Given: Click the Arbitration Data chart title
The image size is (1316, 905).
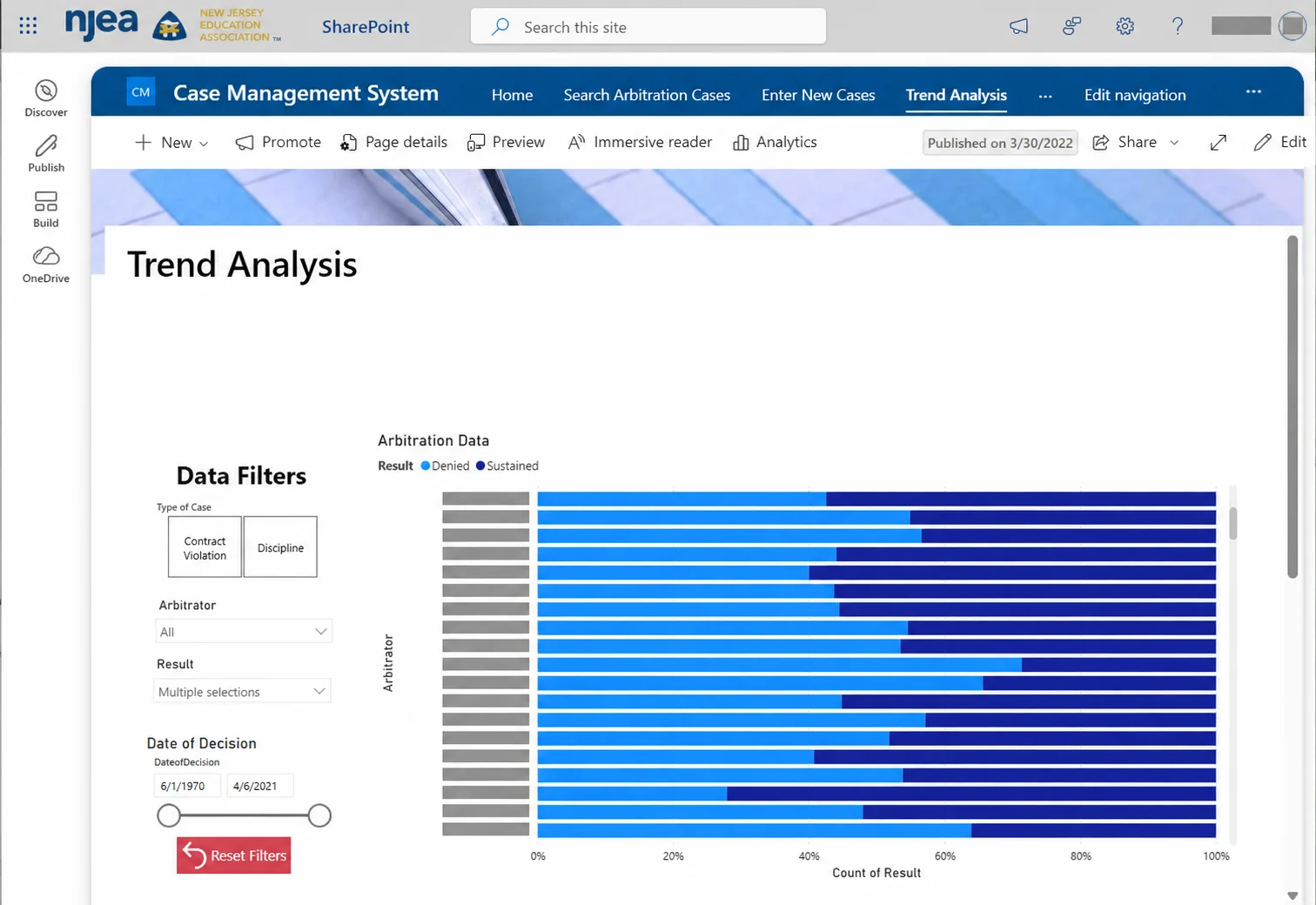Looking at the screenshot, I should (433, 440).
